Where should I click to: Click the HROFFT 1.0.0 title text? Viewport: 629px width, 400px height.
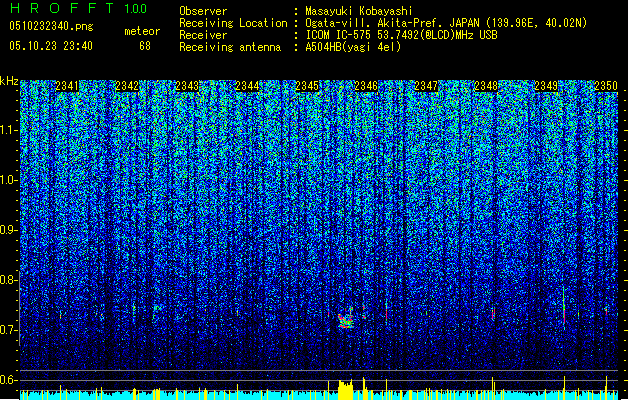coord(79,8)
